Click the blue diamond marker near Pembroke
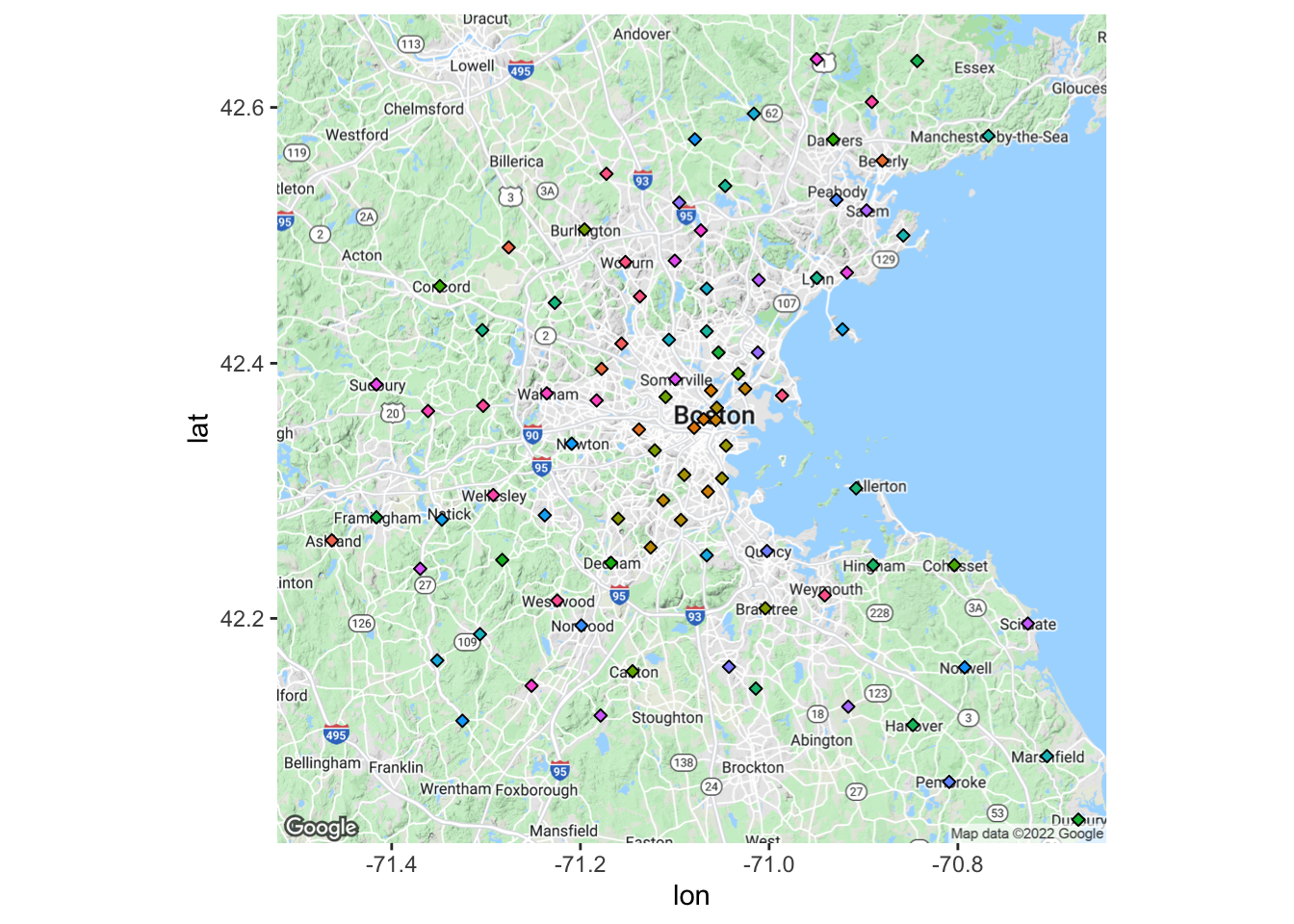Image resolution: width=1294 pixels, height=924 pixels. click(951, 781)
